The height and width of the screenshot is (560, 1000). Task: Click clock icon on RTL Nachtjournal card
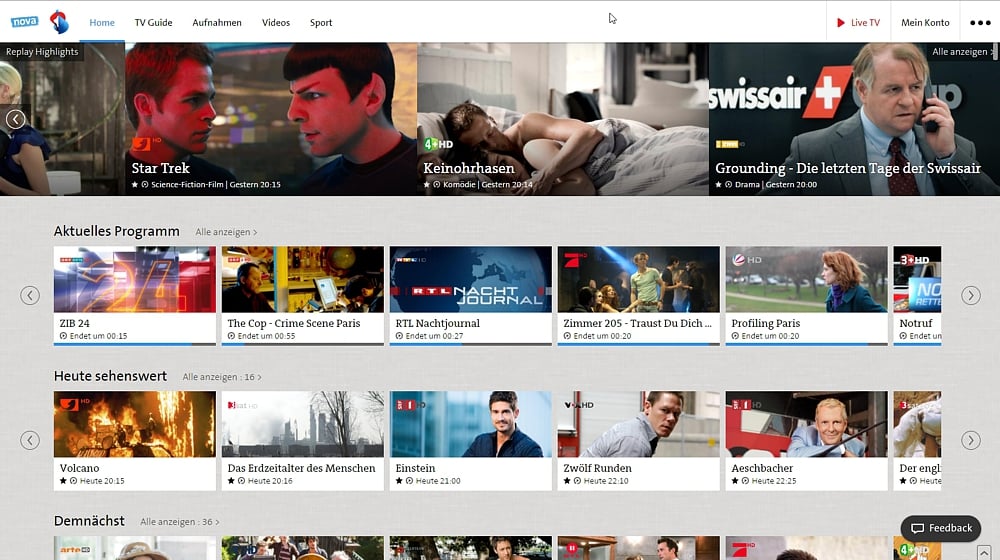click(399, 336)
